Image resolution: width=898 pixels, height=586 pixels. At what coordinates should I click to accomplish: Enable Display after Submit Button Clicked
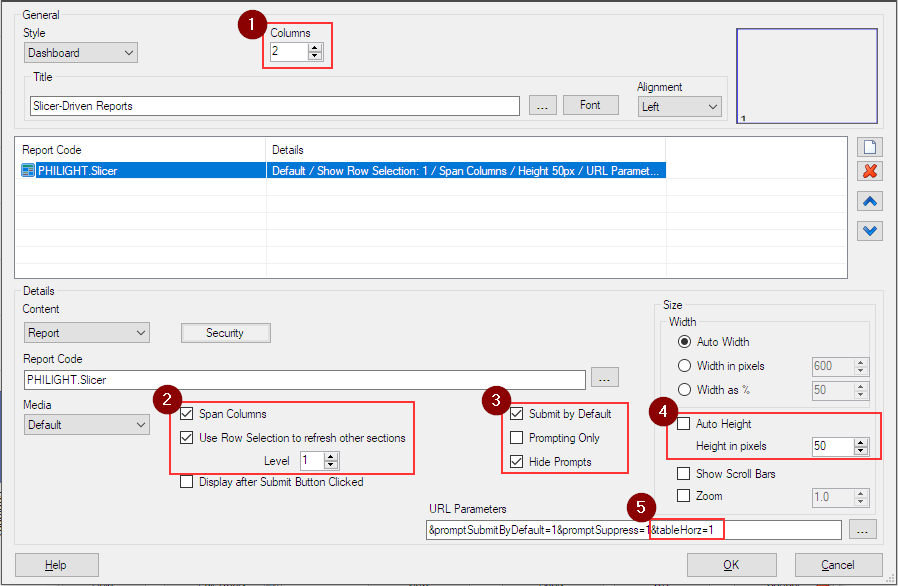187,482
